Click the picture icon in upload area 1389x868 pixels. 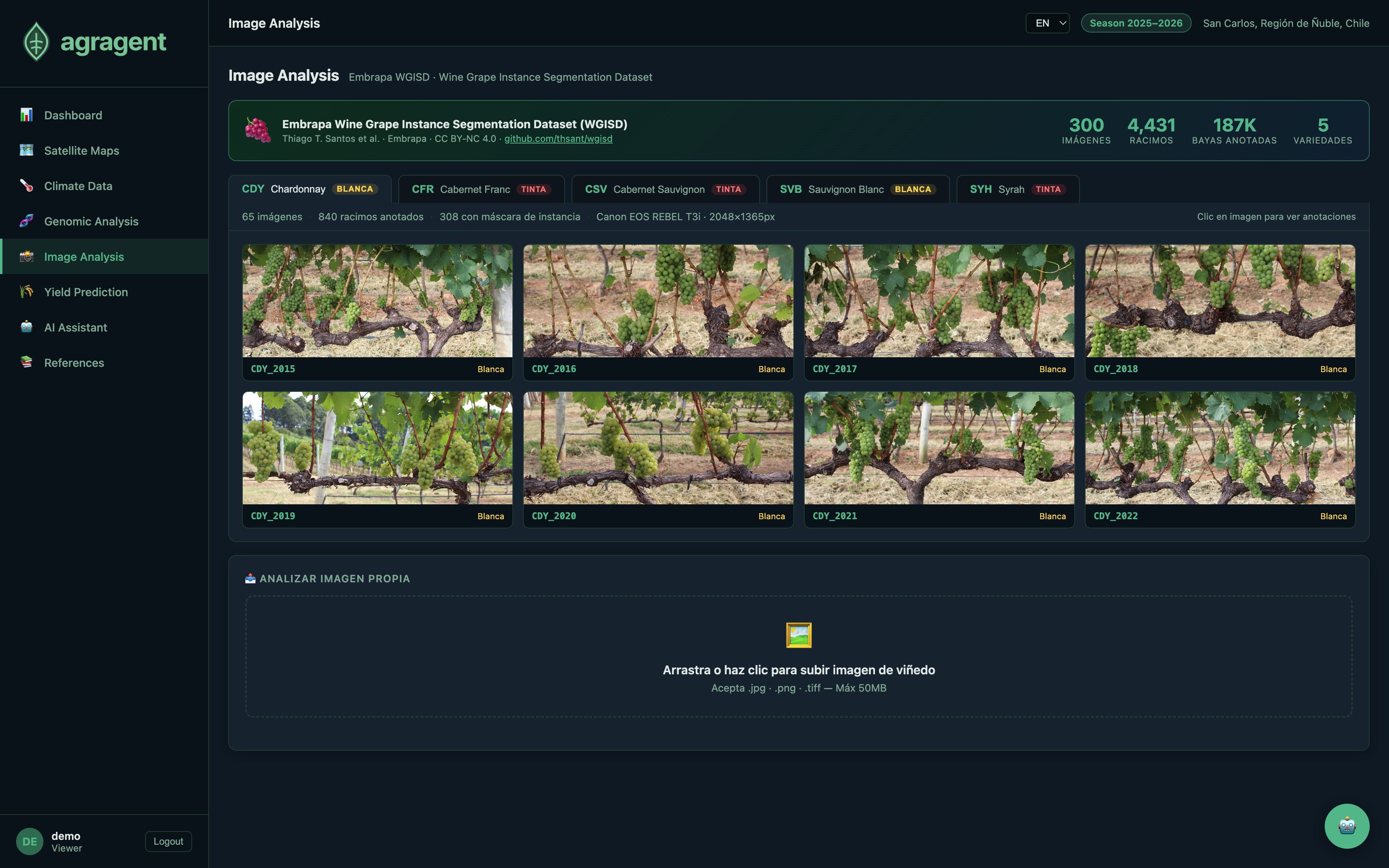[798, 635]
